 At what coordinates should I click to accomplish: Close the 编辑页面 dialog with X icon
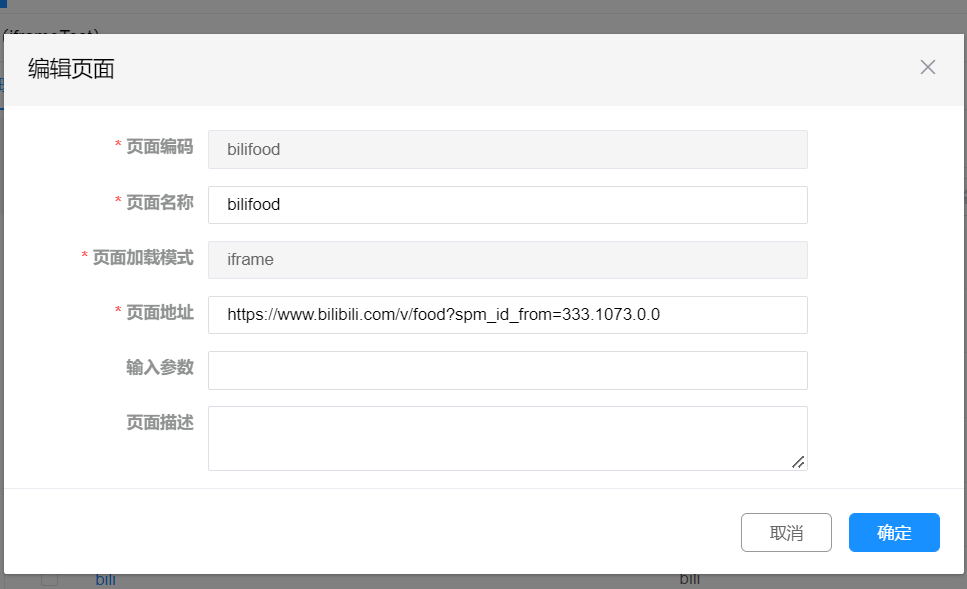(927, 67)
